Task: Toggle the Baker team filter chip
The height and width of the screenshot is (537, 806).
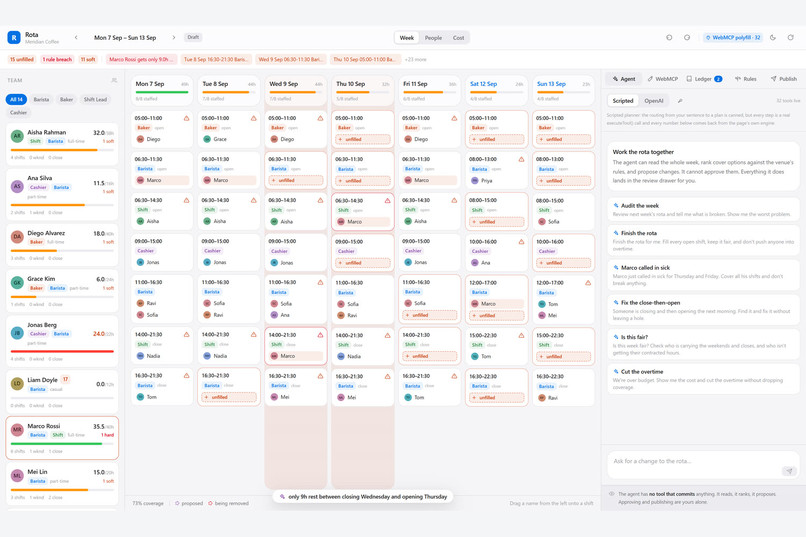Action: (x=66, y=99)
